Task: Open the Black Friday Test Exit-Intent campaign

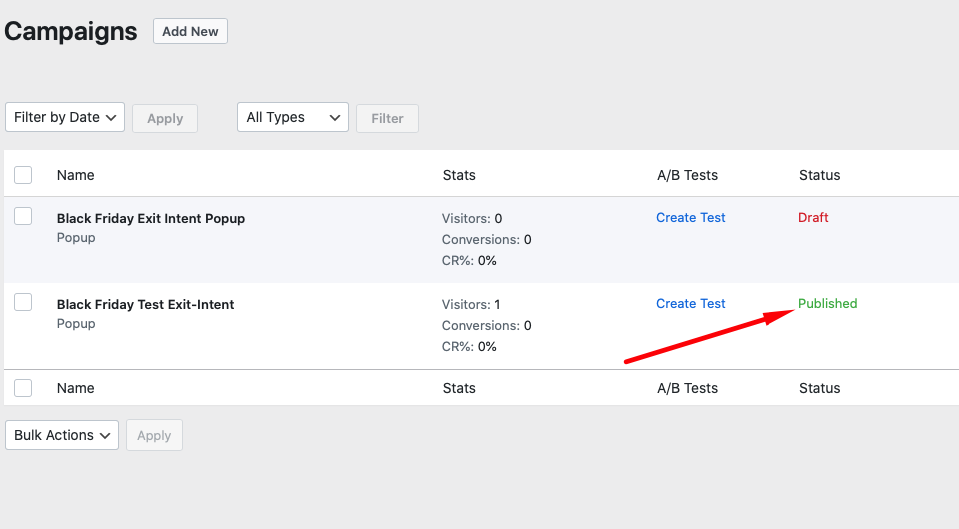Action: pyautogui.click(x=145, y=304)
